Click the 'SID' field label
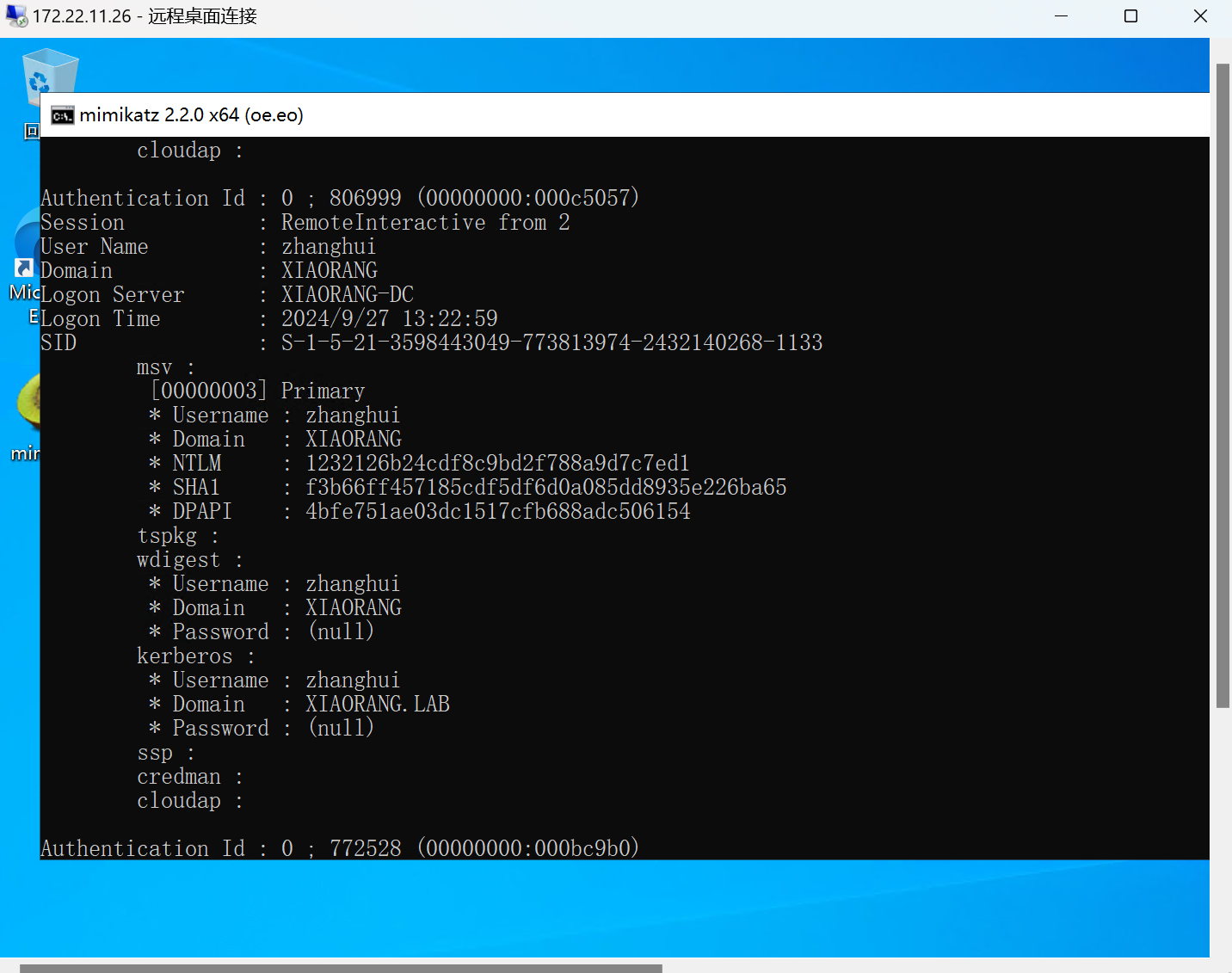The image size is (1232, 973). pyautogui.click(x=59, y=342)
